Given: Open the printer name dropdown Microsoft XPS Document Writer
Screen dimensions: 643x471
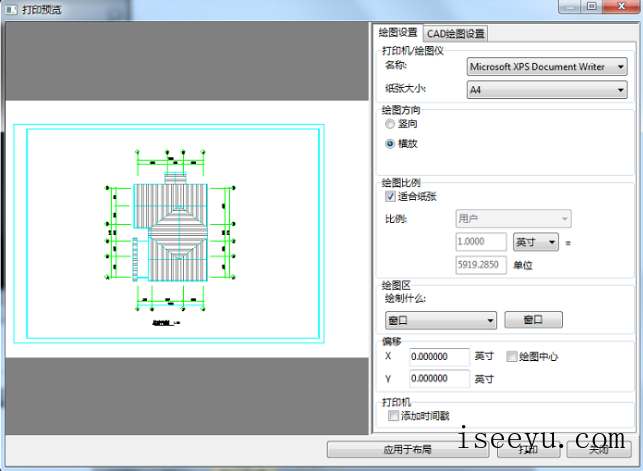Looking at the screenshot, I should (547, 66).
